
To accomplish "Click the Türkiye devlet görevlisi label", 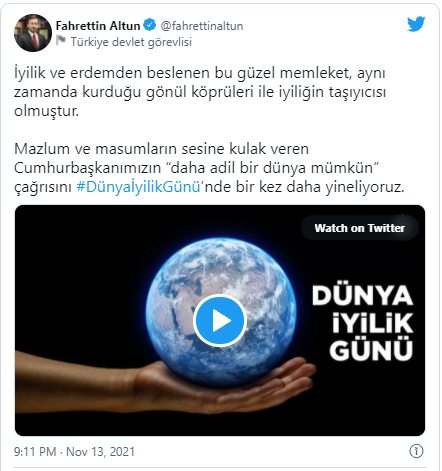I will (131, 42).
